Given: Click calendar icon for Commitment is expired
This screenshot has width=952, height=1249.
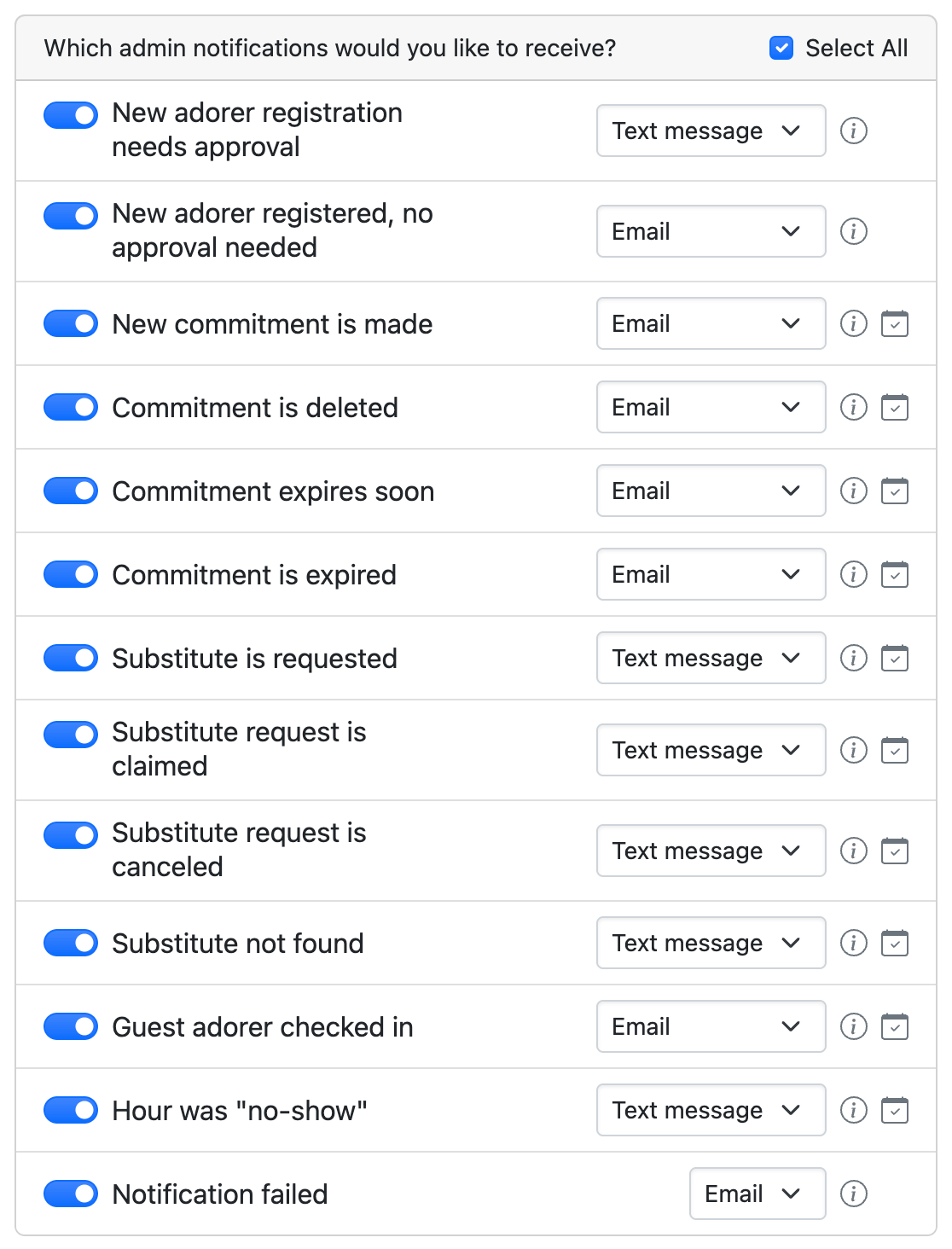Looking at the screenshot, I should coord(894,574).
